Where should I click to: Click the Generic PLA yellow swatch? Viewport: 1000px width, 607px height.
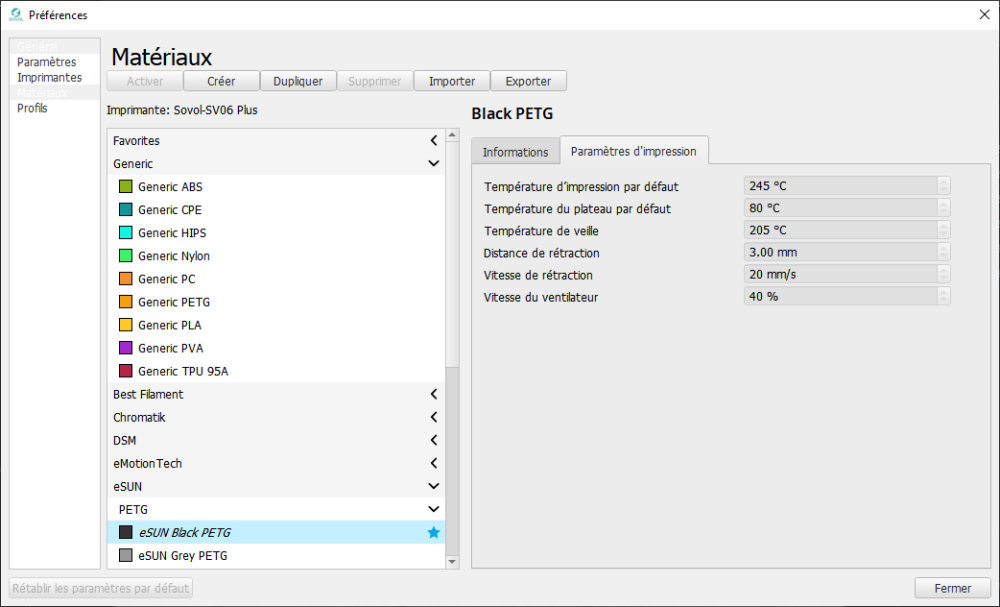pyautogui.click(x=126, y=325)
